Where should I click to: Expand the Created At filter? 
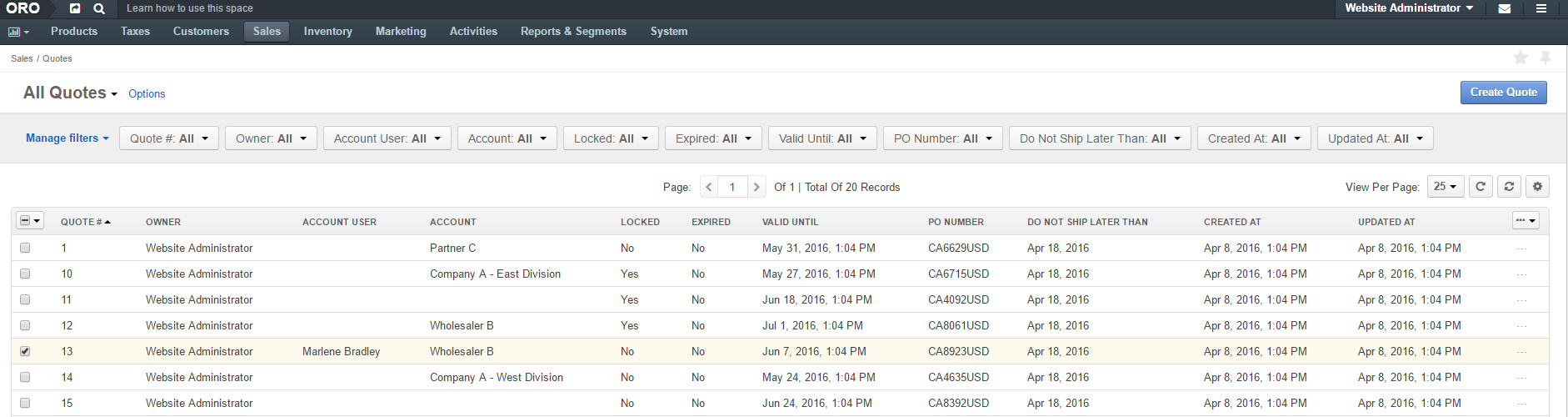(1254, 138)
